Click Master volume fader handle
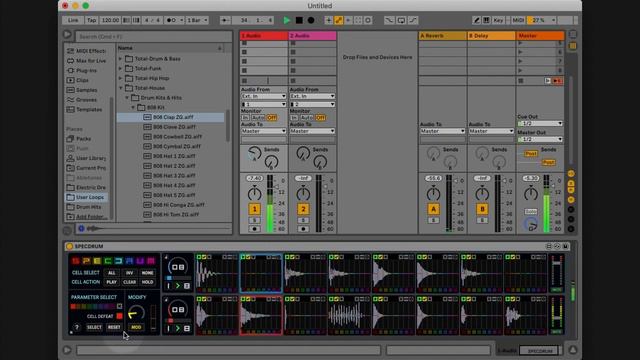This screenshot has height=360, width=640. tap(553, 186)
